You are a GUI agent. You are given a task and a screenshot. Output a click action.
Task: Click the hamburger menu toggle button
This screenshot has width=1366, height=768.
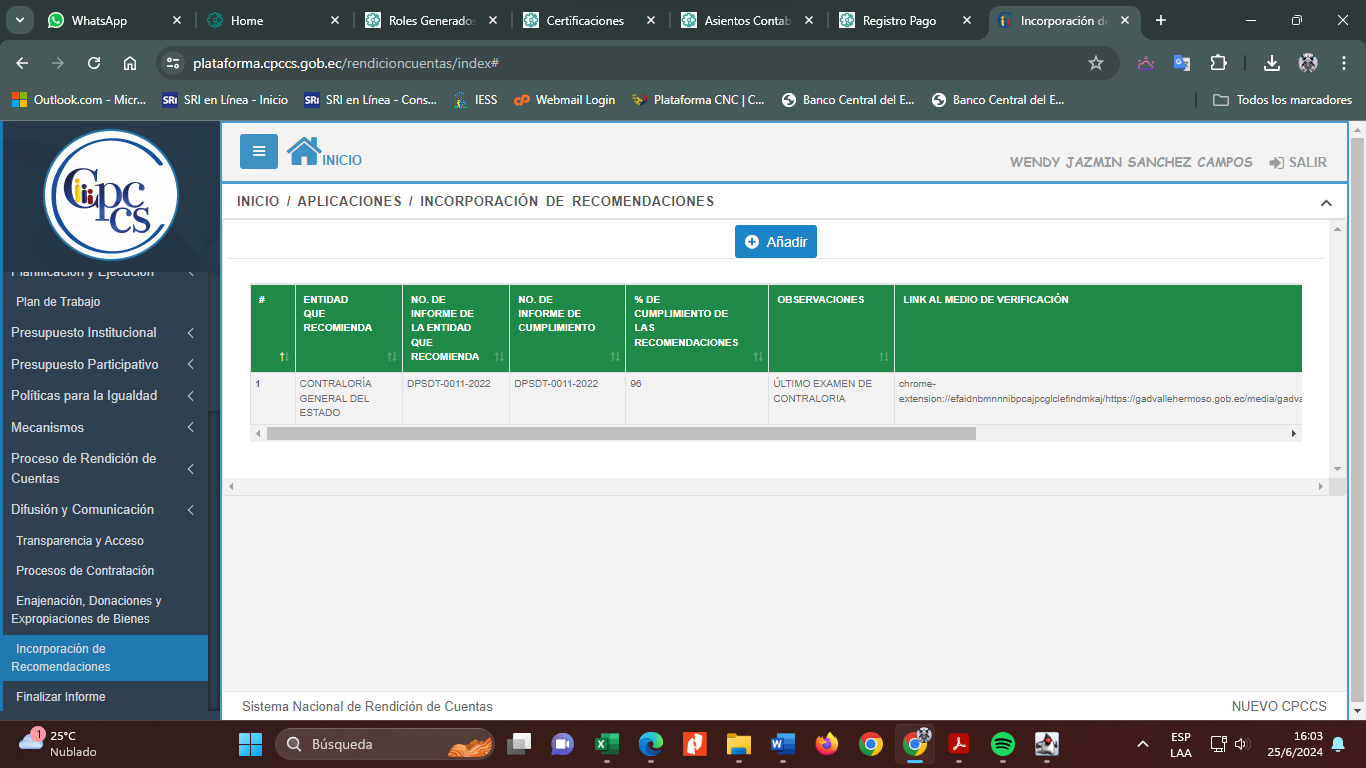(259, 151)
